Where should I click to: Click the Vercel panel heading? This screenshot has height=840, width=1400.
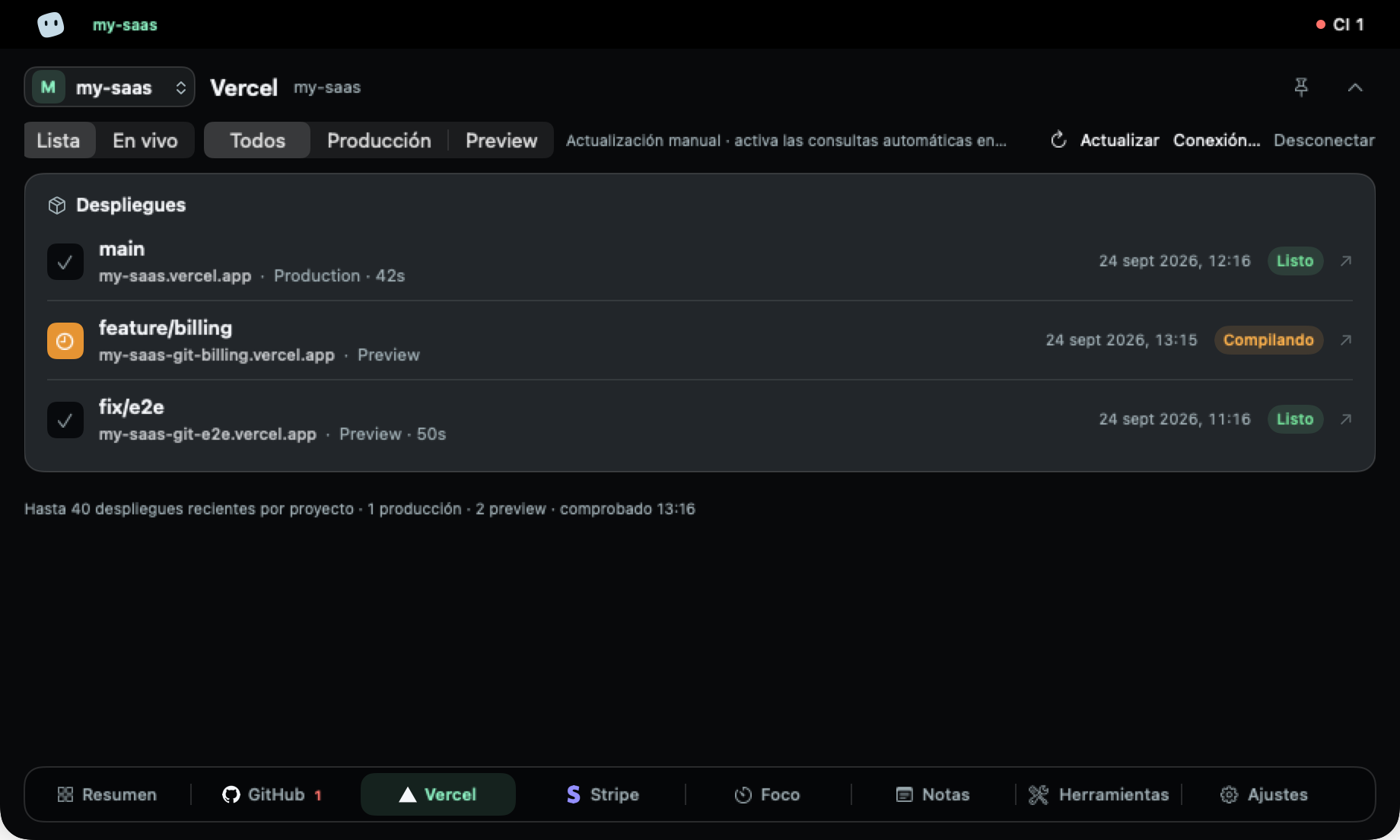[244, 87]
